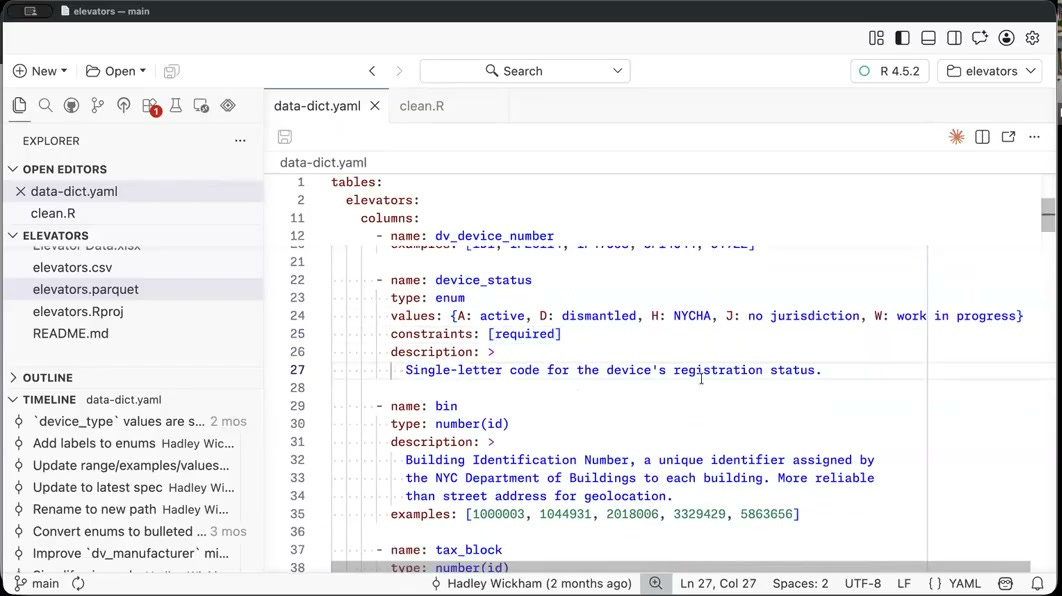Image resolution: width=1062 pixels, height=596 pixels.
Task: Select elevators.parquet in file tree
Action: pos(85,289)
